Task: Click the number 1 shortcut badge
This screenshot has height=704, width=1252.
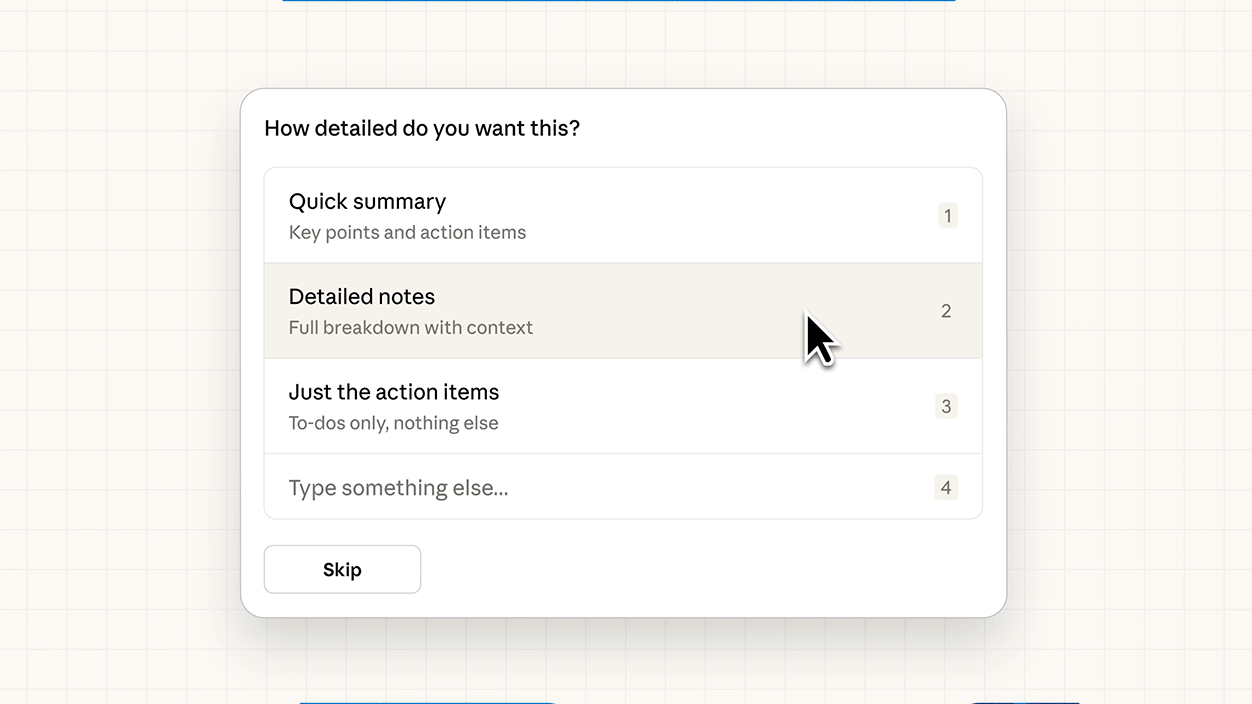Action: 947,216
